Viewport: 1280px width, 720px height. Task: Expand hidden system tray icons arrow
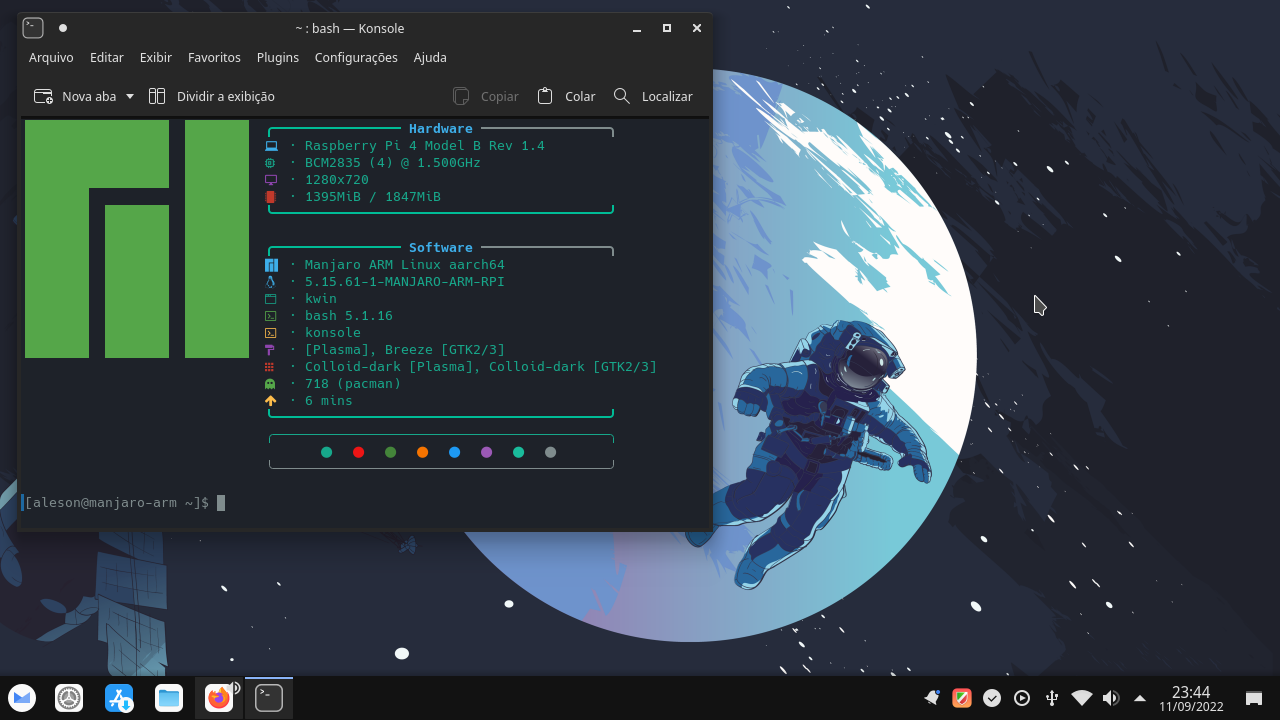tap(1139, 698)
